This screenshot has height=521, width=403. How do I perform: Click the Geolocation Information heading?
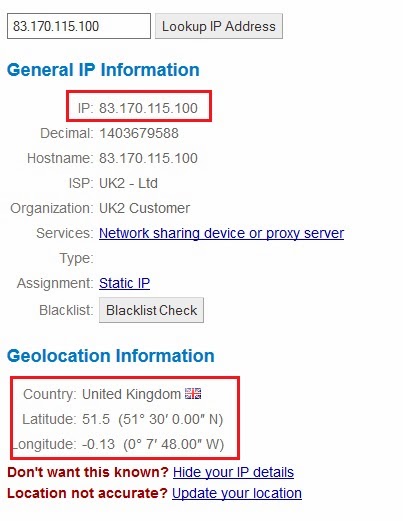click(x=111, y=356)
